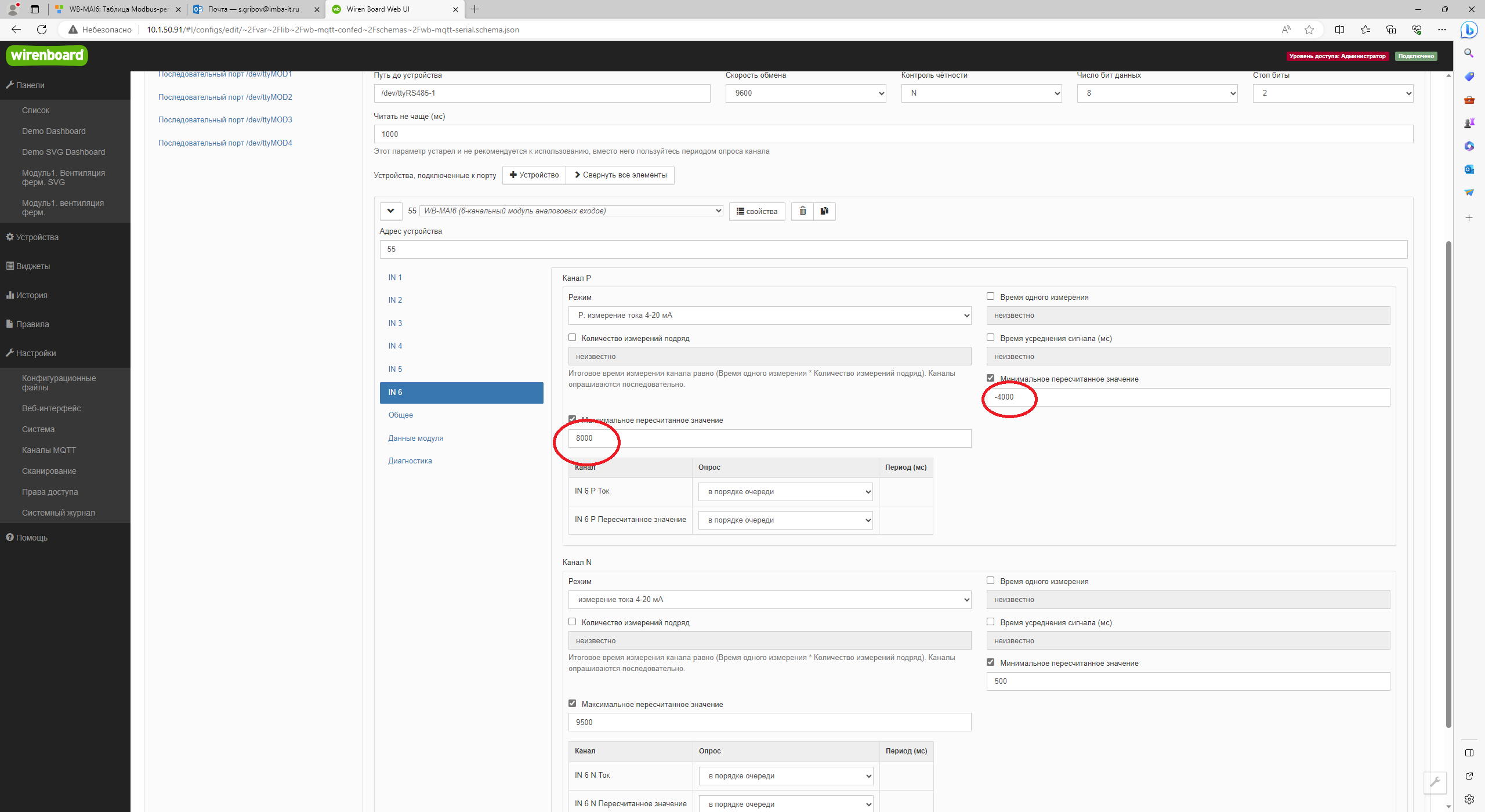Collapse all elements using Свернуть все элементы
The image size is (1485, 812).
620,174
